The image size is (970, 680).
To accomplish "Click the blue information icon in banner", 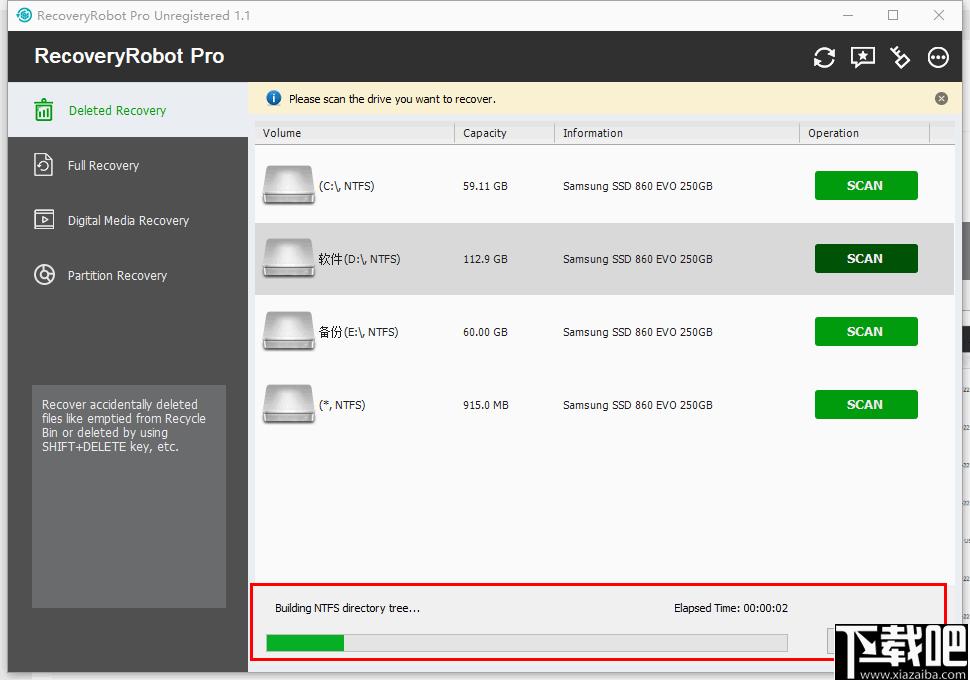I will [x=273, y=98].
